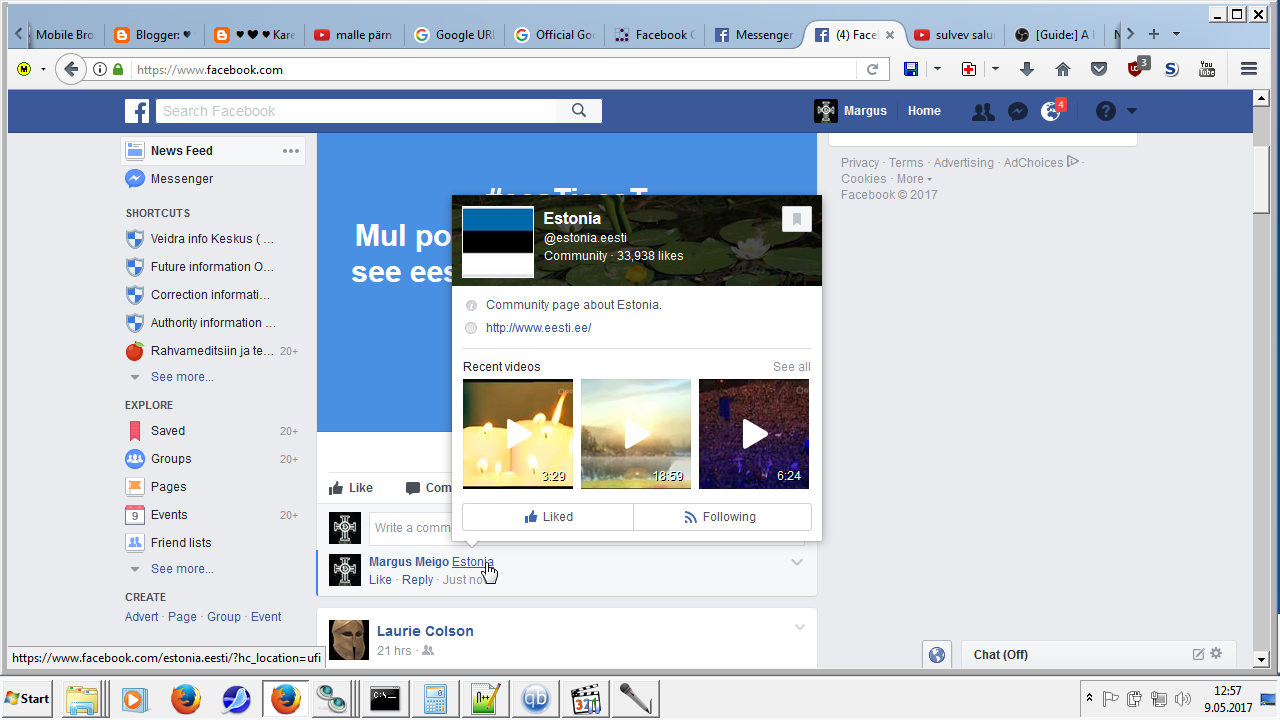
Task: Open account dropdown arrow in top bar
Action: coord(1132,112)
